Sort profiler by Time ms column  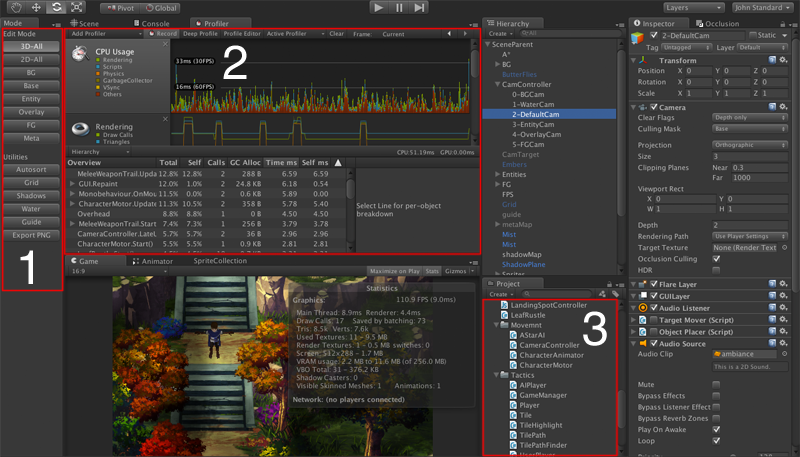pos(281,163)
